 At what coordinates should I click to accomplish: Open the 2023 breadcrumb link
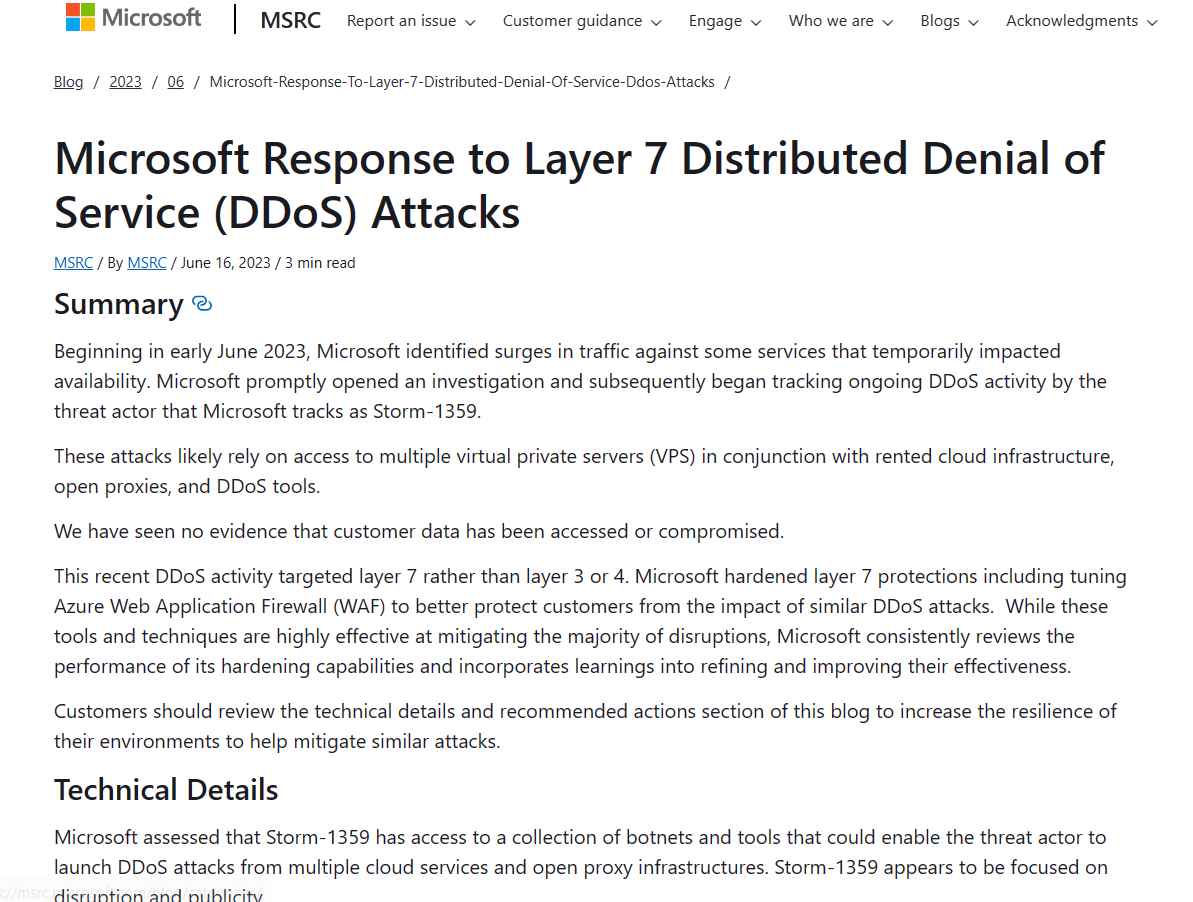pyautogui.click(x=125, y=82)
